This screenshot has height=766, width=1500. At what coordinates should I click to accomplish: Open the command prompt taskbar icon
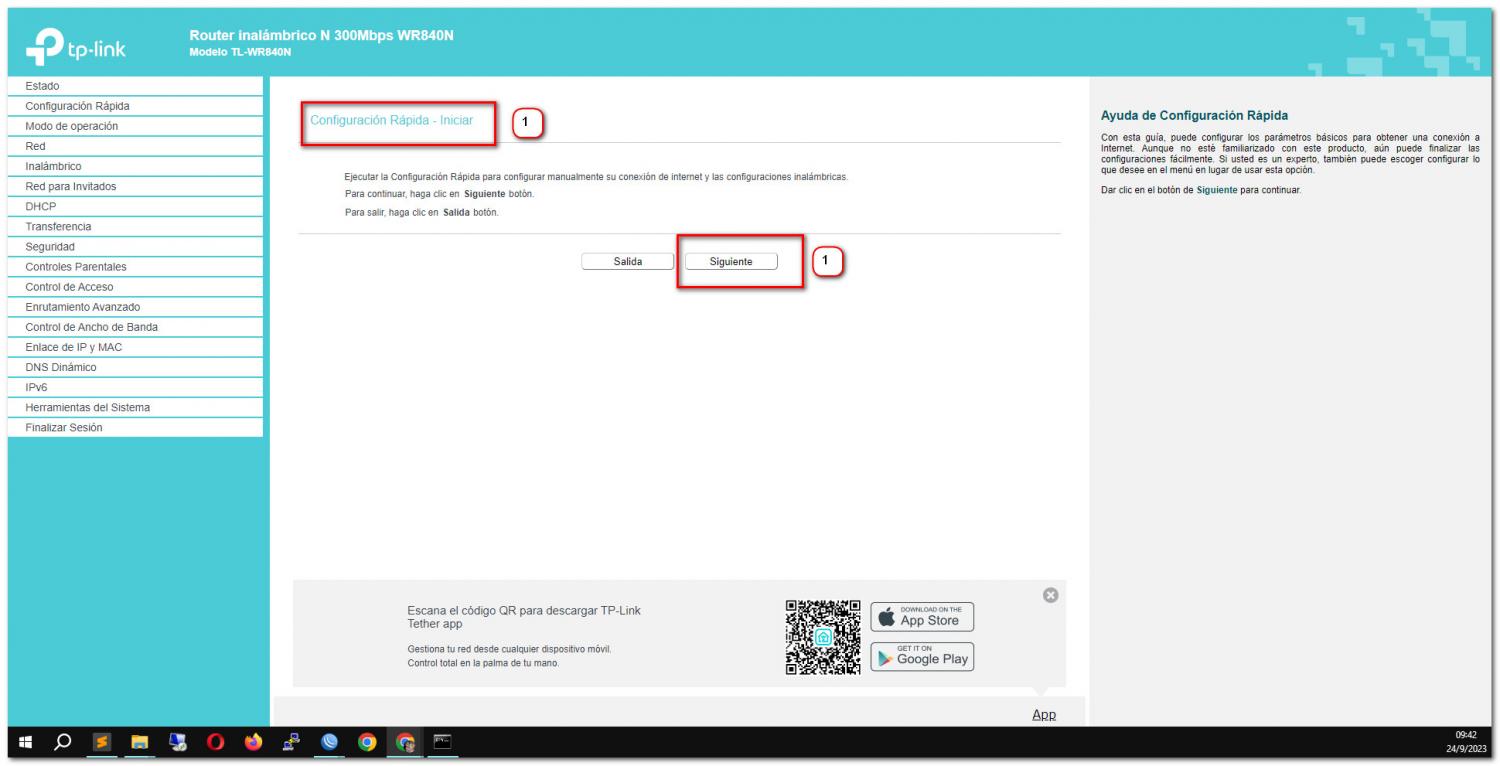442,742
